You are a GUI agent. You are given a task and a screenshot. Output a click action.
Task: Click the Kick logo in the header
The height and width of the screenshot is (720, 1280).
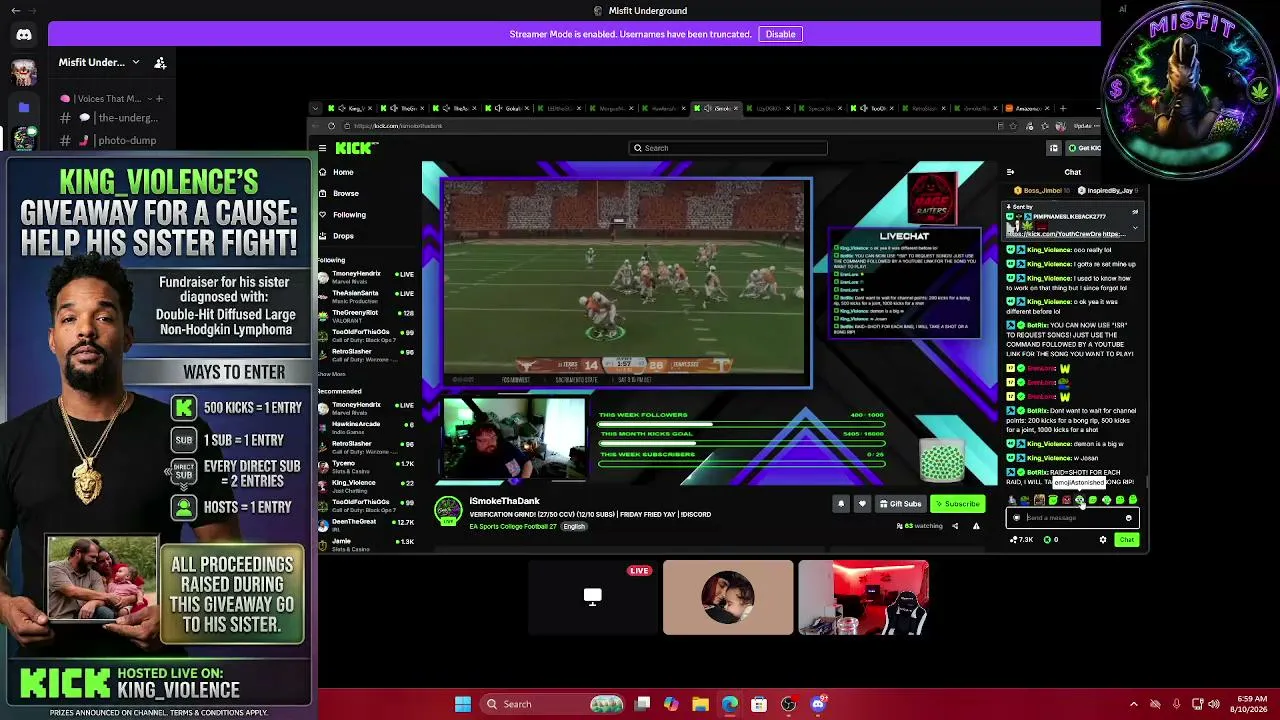[356, 148]
